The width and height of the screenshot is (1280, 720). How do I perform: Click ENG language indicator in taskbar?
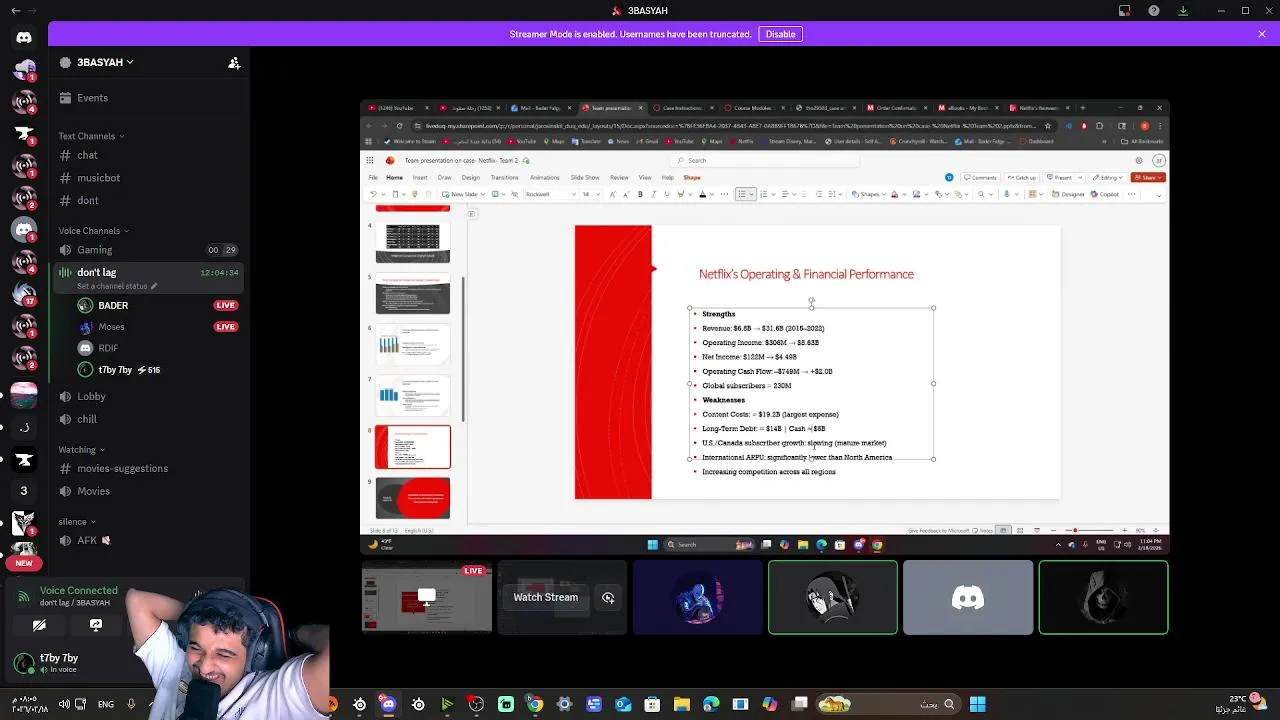point(105,704)
